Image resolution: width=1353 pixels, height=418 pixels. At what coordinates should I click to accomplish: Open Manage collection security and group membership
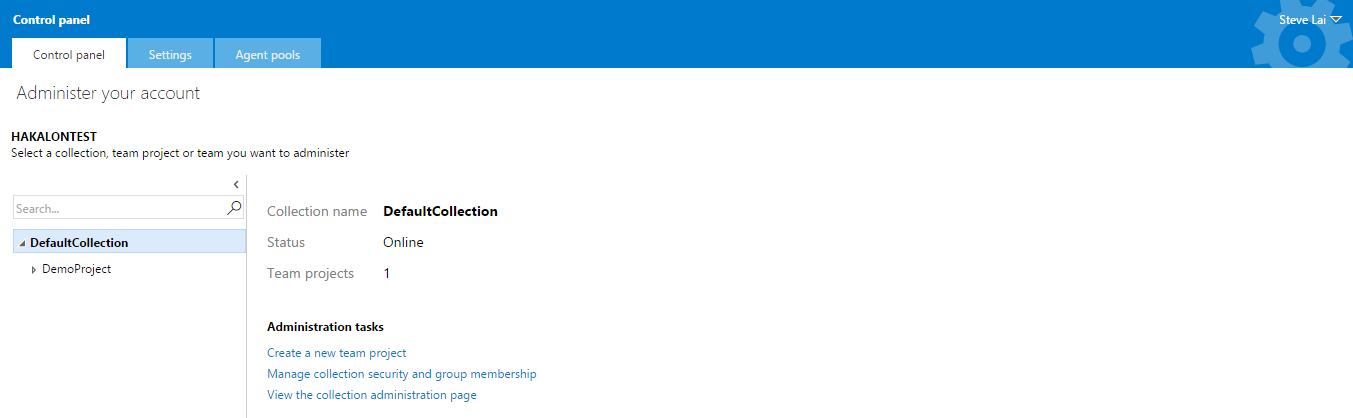401,374
